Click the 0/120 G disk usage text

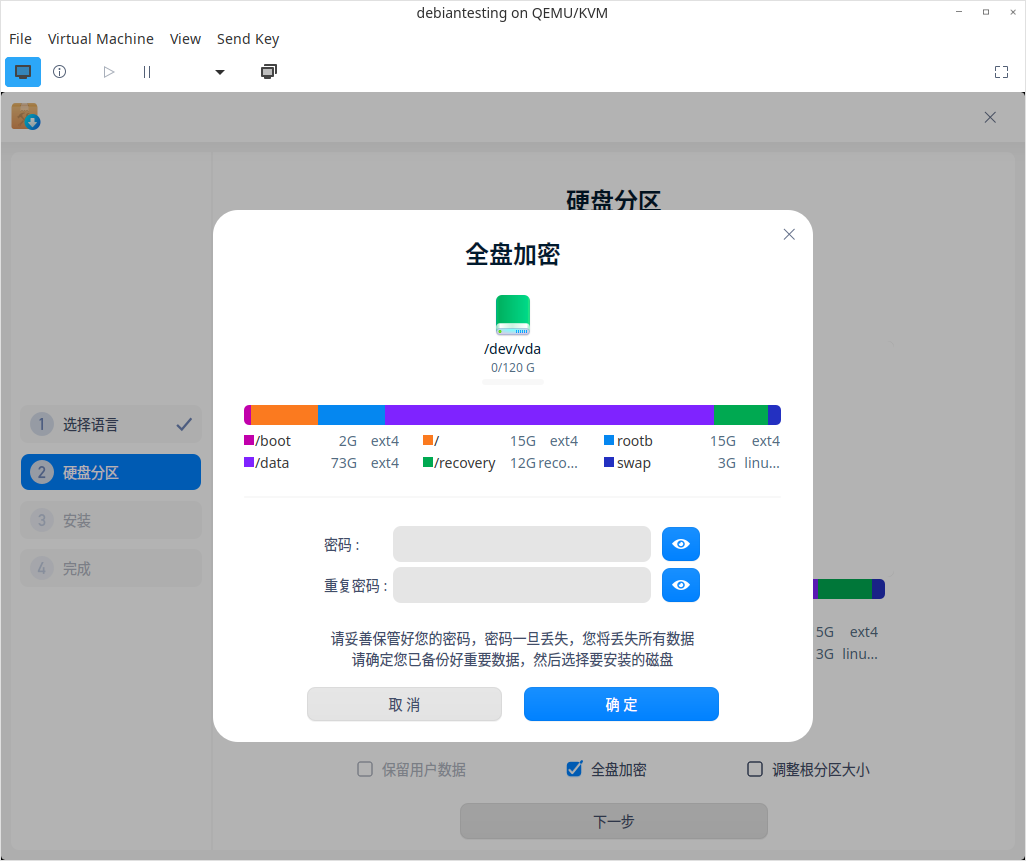pos(512,368)
